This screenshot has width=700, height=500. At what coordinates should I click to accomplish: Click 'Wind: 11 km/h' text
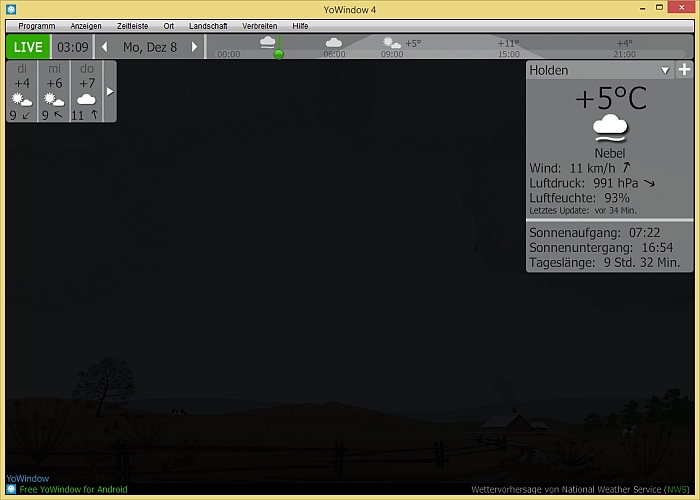572,168
